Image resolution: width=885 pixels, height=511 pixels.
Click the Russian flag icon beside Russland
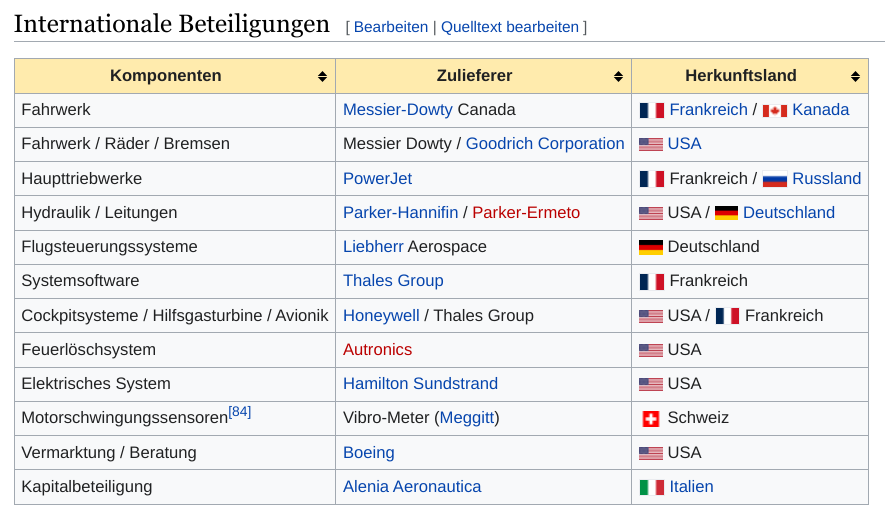coord(774,179)
